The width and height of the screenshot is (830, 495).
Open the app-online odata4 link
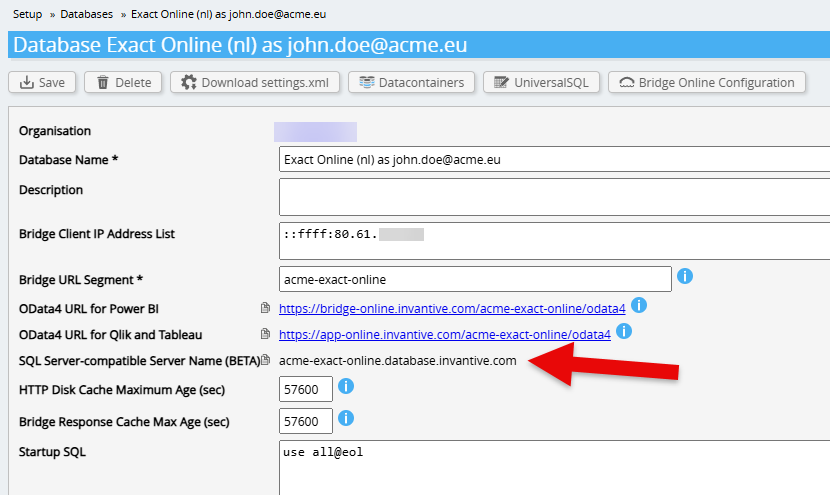[445, 334]
